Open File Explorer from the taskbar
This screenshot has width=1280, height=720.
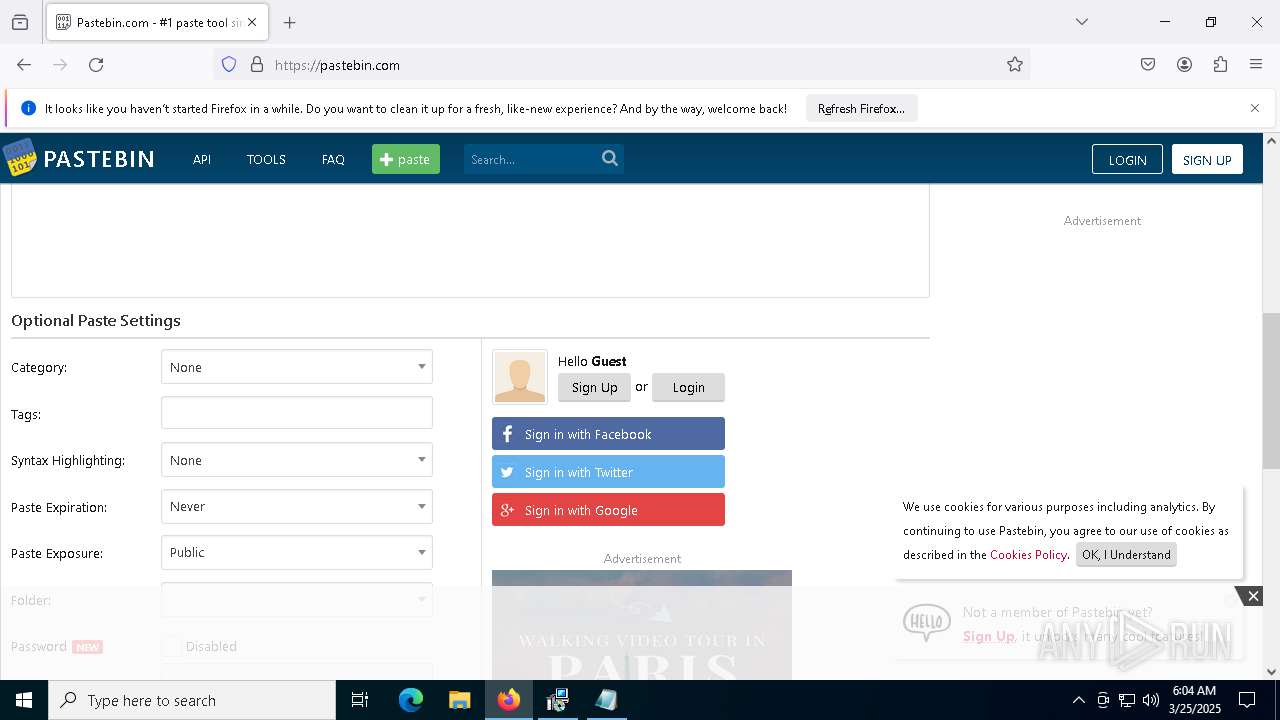click(459, 700)
